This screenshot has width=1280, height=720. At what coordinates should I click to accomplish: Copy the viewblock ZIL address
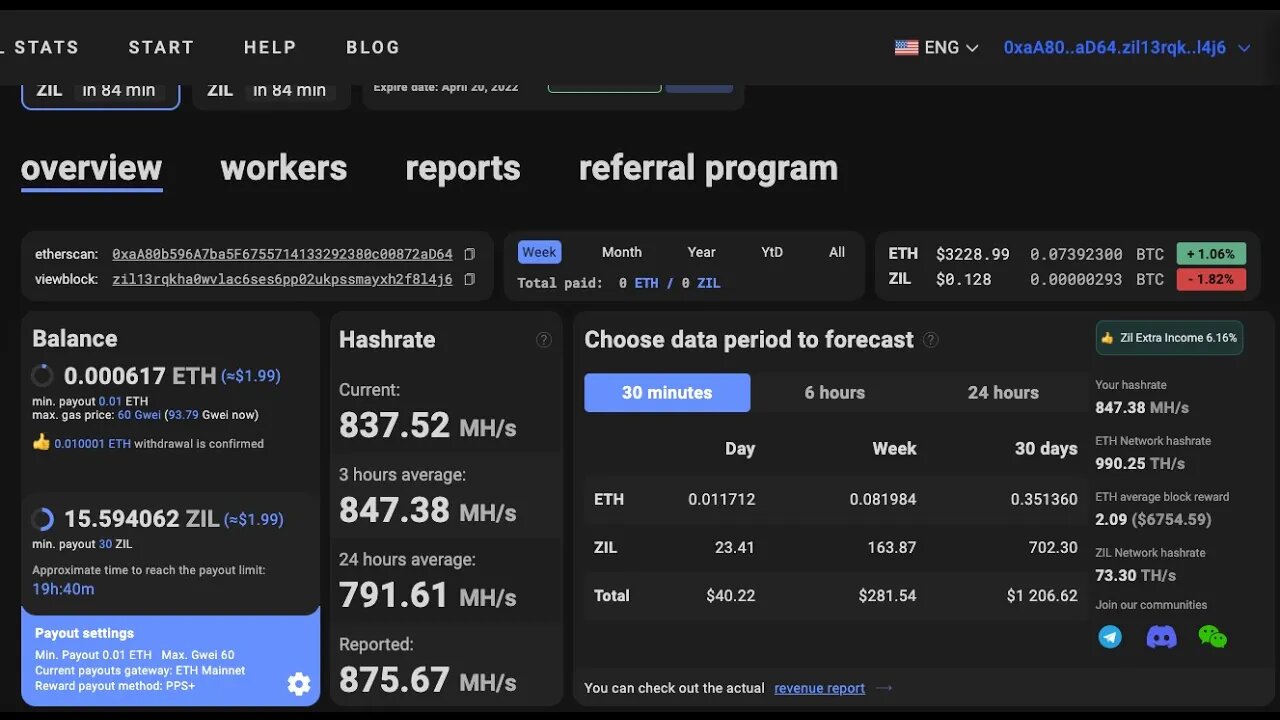coord(470,279)
